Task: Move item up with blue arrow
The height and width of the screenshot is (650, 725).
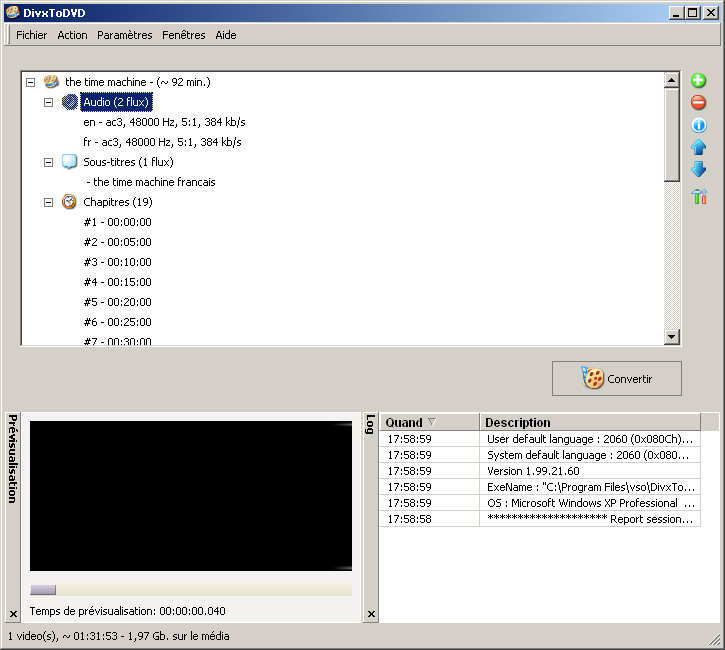Action: click(698, 147)
